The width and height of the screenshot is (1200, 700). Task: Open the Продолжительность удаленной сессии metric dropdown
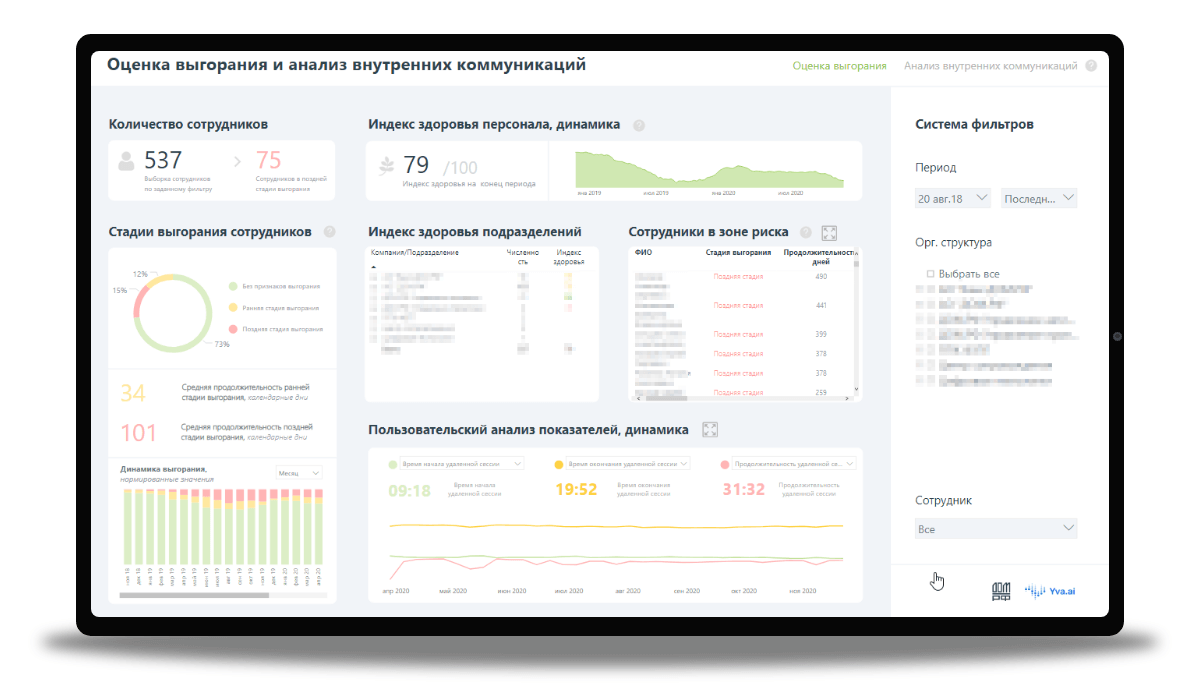(795, 464)
